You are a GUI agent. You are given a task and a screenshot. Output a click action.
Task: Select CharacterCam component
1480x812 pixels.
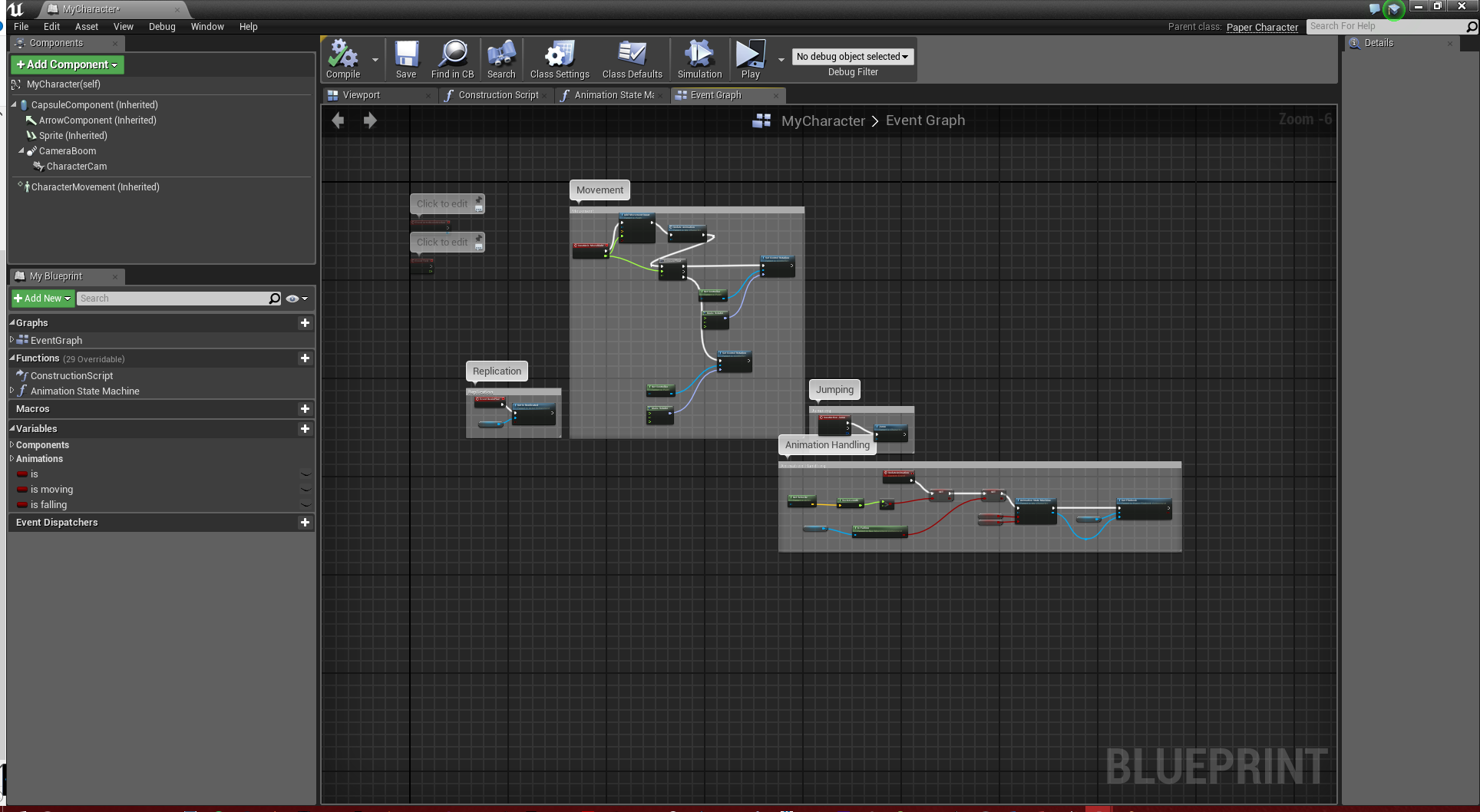point(77,167)
